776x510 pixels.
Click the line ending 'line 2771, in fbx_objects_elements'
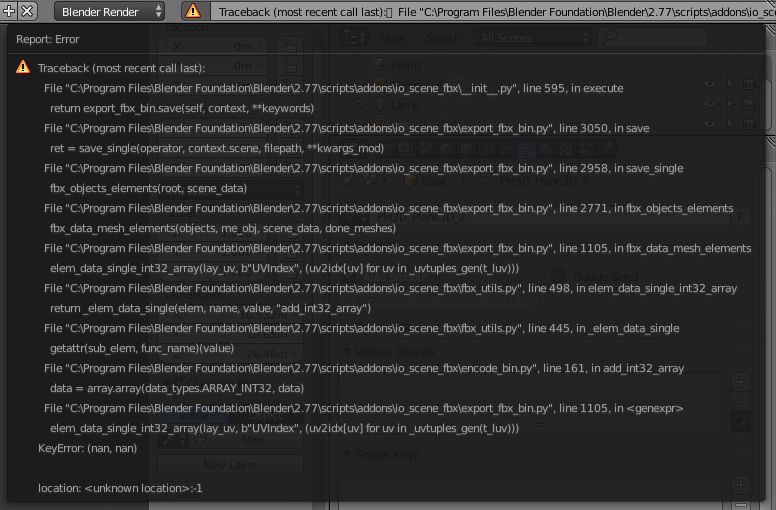click(388, 209)
